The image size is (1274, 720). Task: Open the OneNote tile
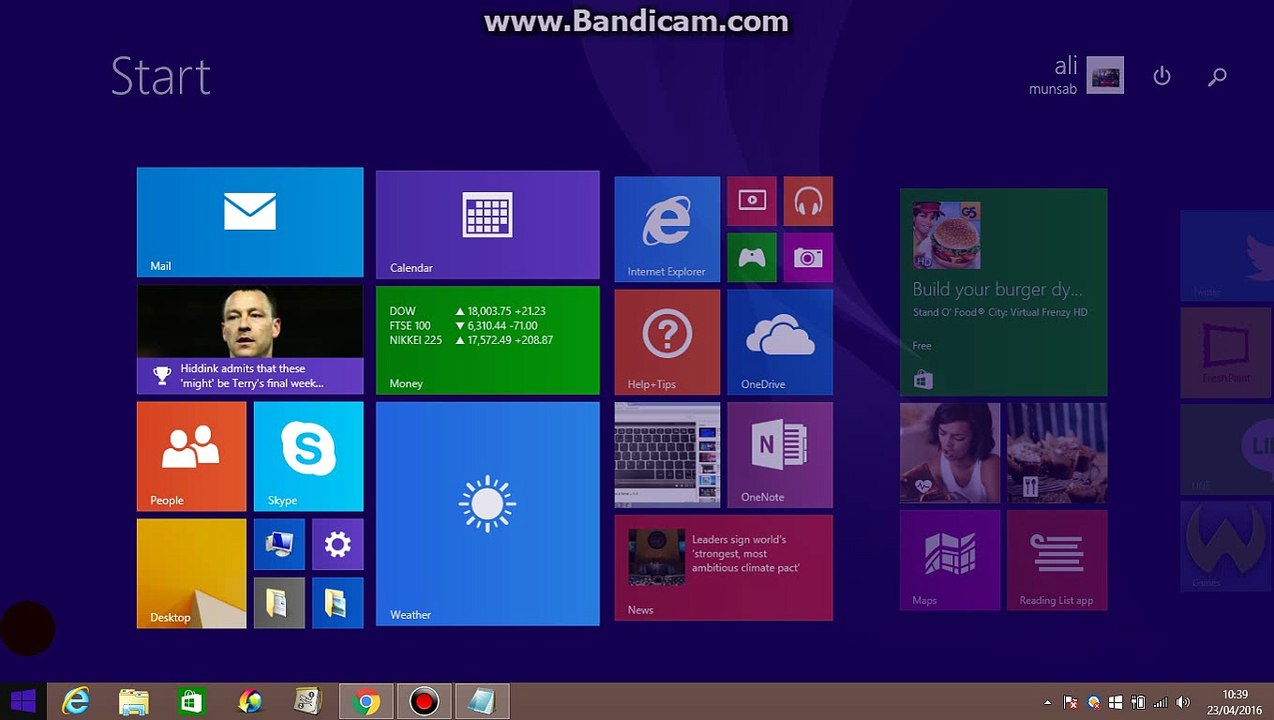pyautogui.click(x=780, y=455)
